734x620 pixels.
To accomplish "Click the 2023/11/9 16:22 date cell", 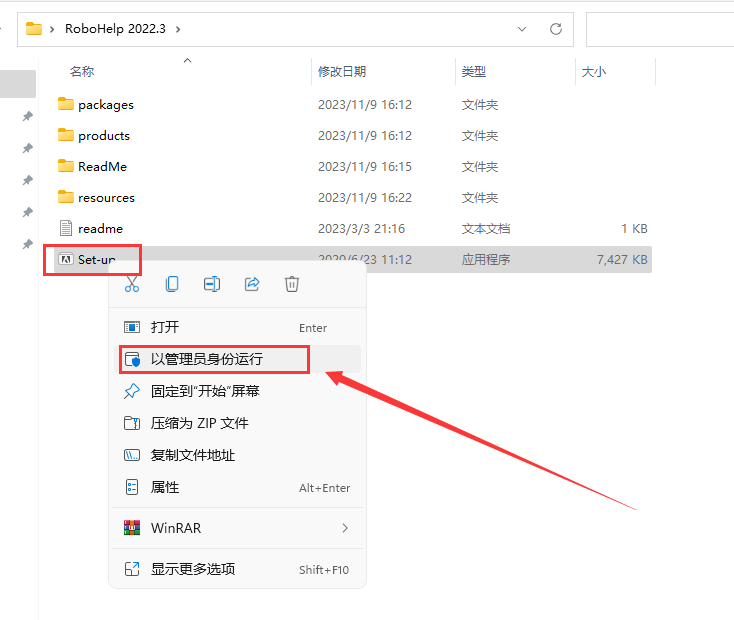I will [x=365, y=198].
